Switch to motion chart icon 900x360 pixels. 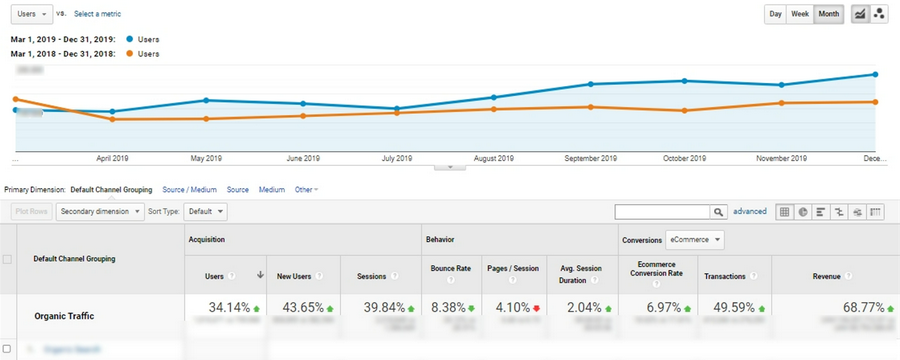tap(878, 14)
